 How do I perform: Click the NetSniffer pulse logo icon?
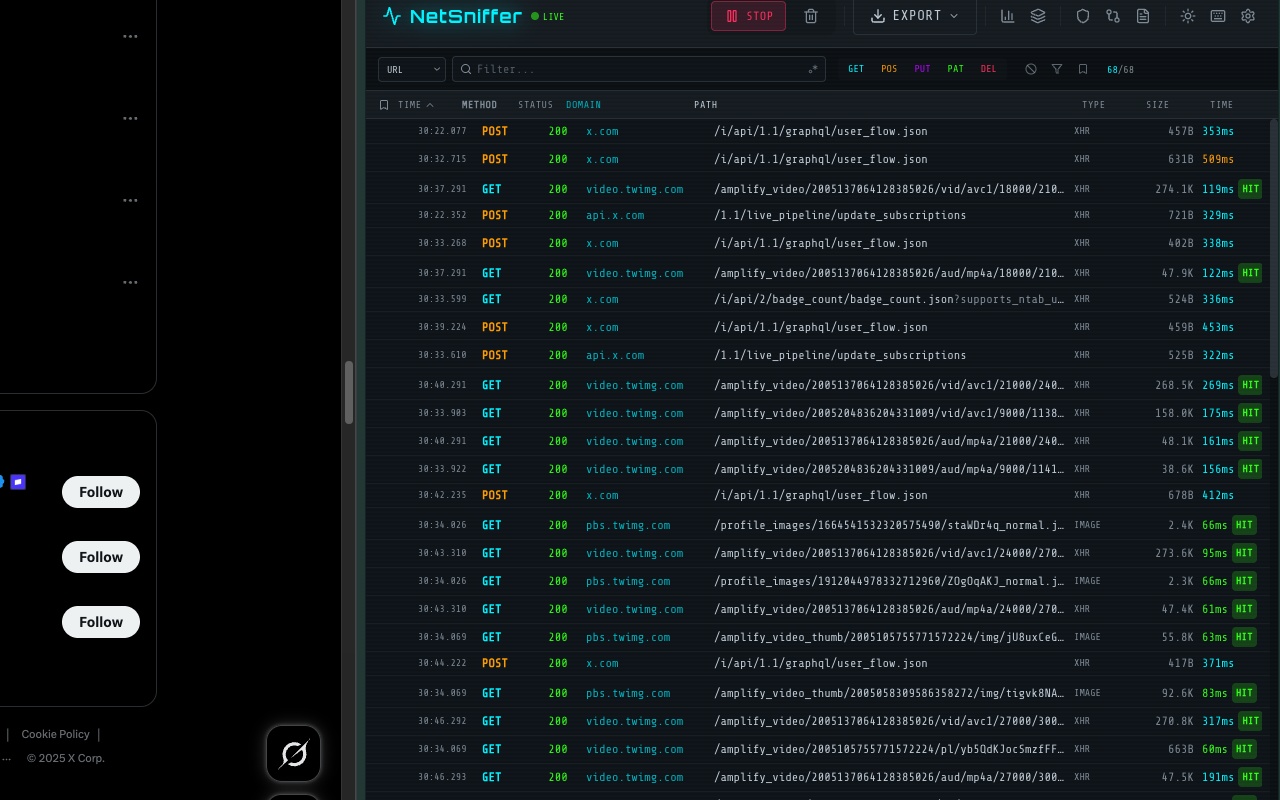(392, 16)
